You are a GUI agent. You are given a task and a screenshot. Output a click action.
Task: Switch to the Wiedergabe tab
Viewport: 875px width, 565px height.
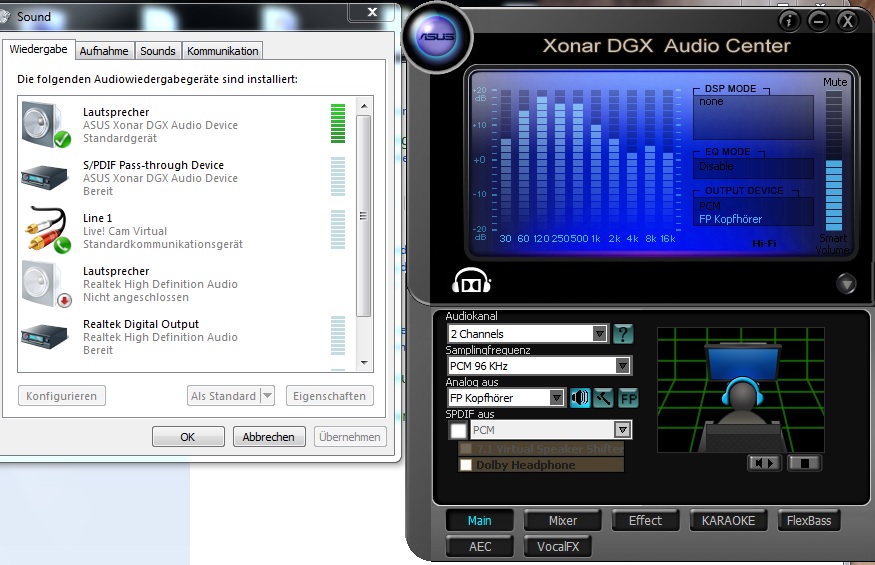(38, 49)
